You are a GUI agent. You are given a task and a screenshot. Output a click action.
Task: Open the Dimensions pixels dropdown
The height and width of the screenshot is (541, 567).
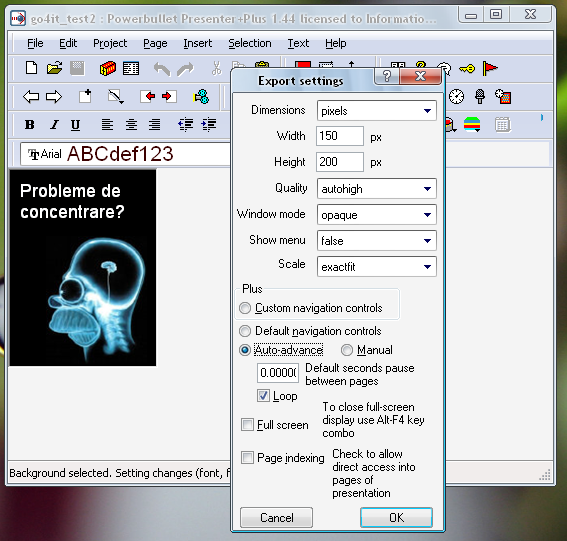(x=377, y=111)
